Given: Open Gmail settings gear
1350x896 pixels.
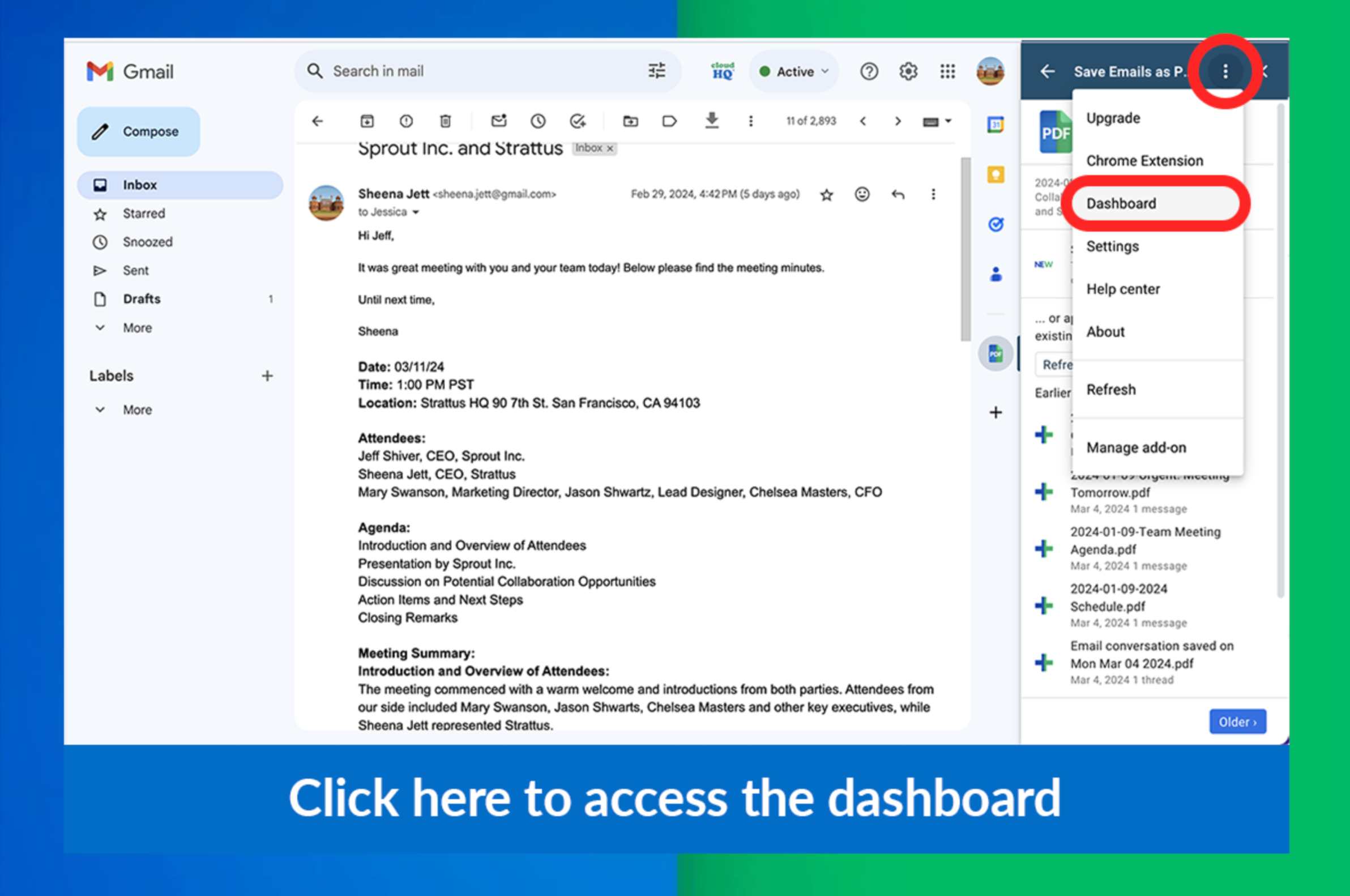Looking at the screenshot, I should (908, 71).
